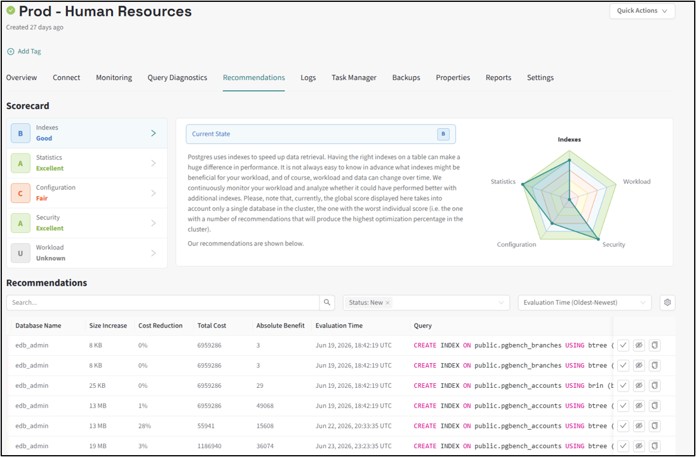Apply the last row's recommendation checkmark

click(x=623, y=446)
